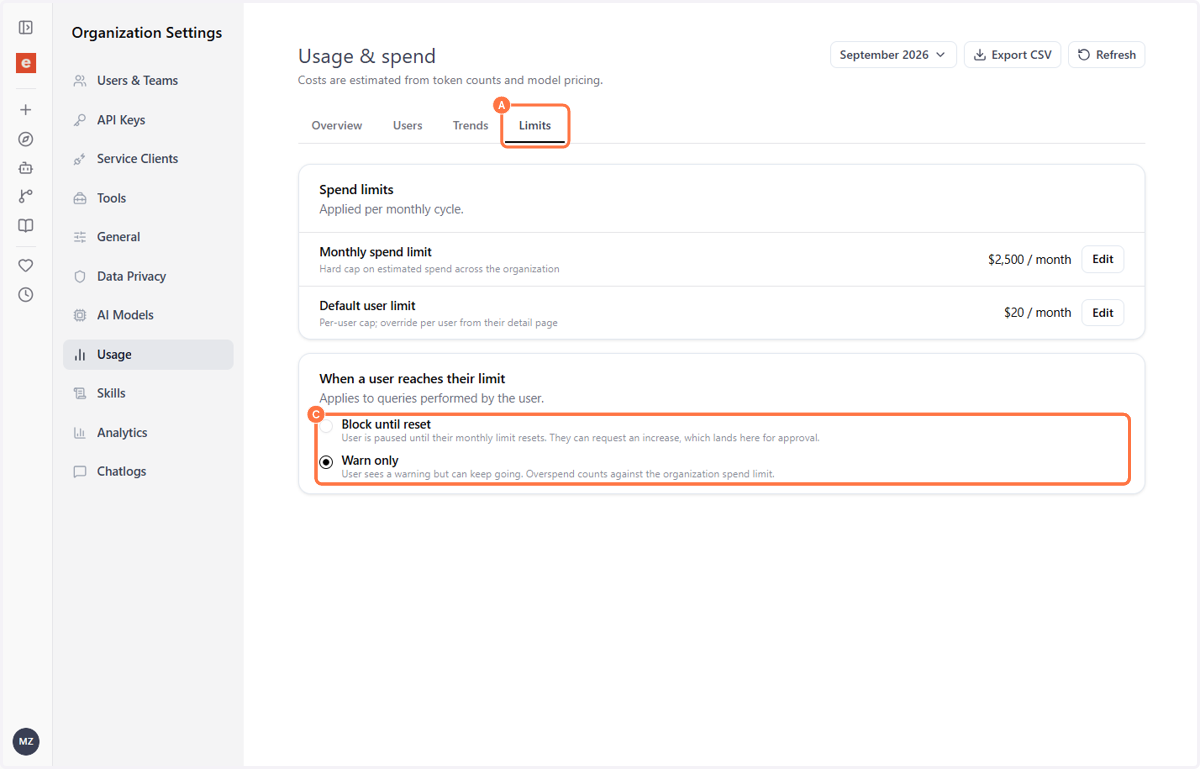Open the robot agents icon
Viewport: 1200px width, 769px height.
(x=26, y=168)
